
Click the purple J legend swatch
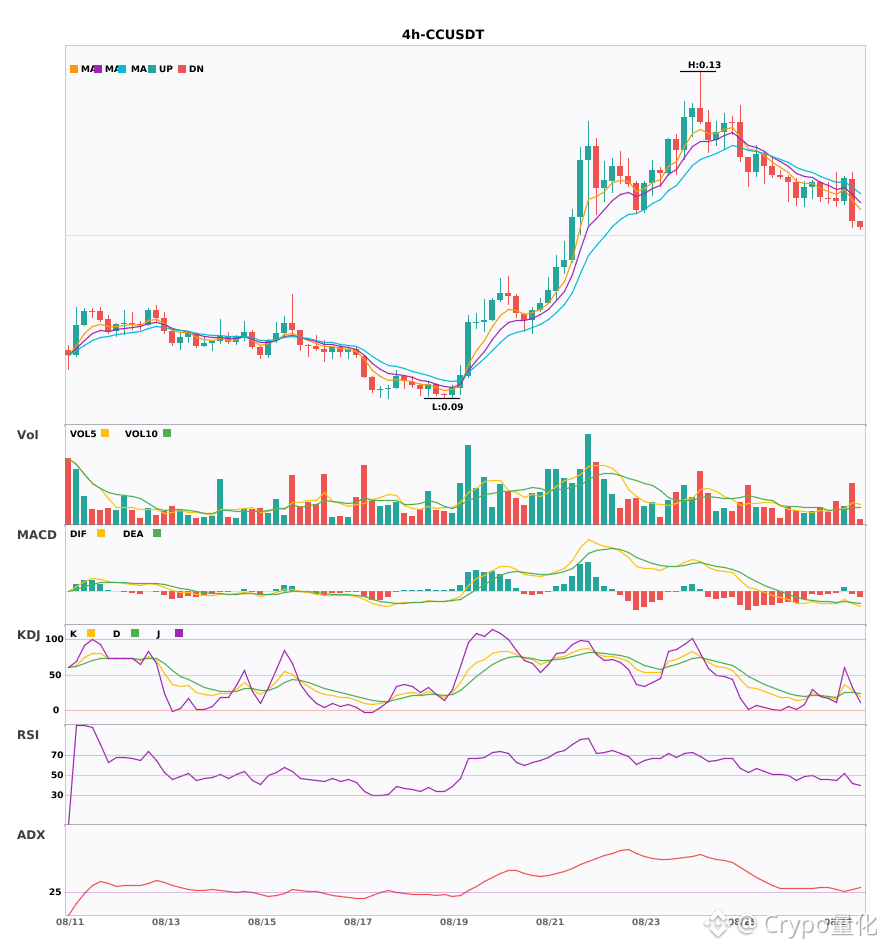pos(179,633)
